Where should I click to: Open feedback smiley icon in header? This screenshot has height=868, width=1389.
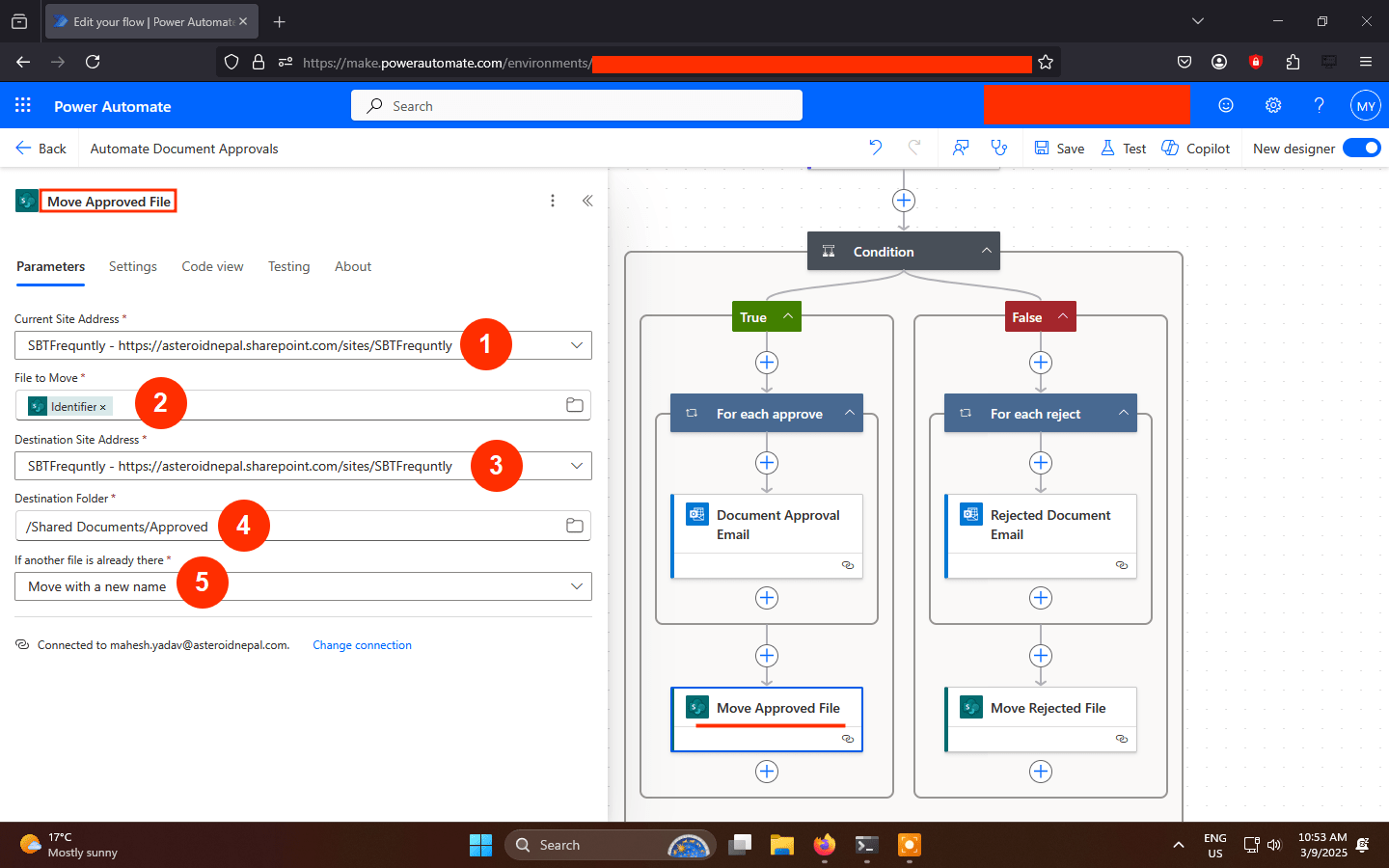pyautogui.click(x=1226, y=105)
